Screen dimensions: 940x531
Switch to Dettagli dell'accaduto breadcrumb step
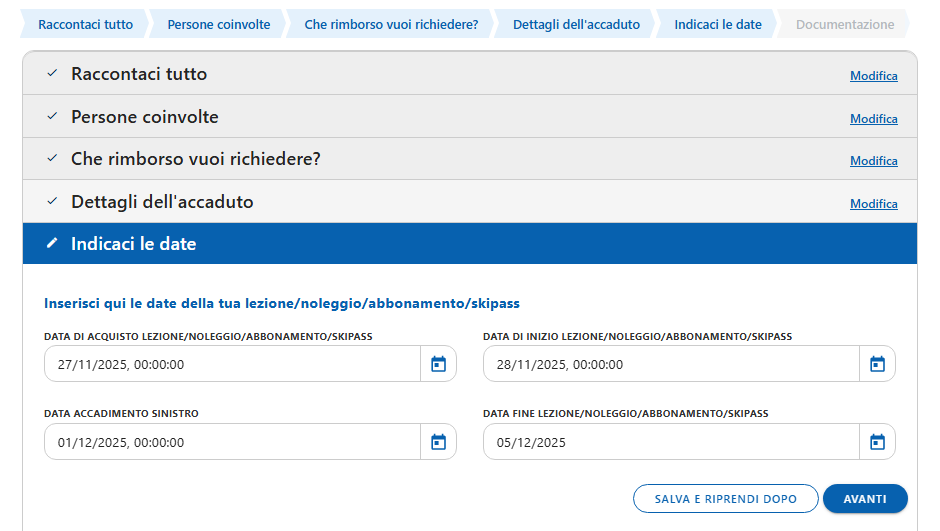(x=576, y=24)
